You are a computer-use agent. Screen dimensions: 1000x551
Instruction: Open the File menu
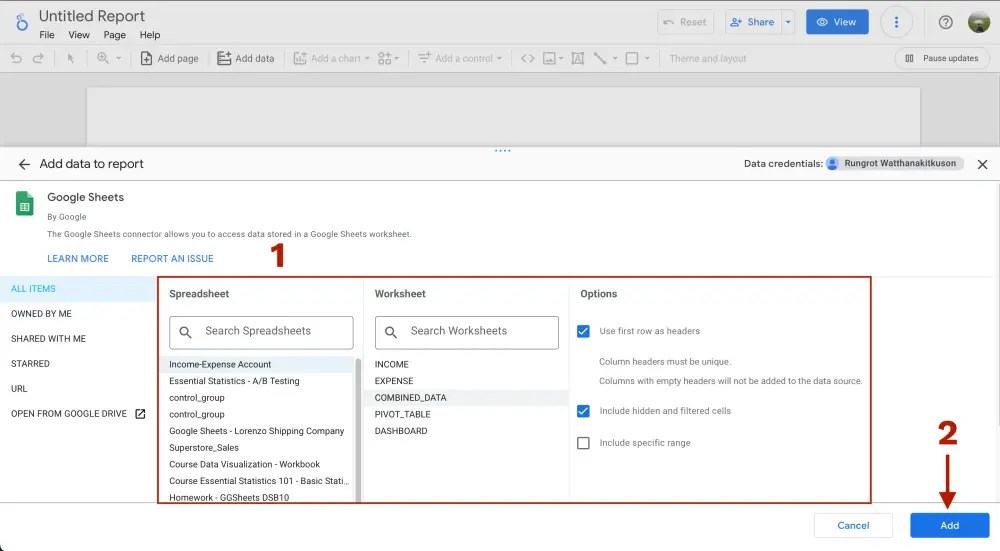pyautogui.click(x=47, y=35)
